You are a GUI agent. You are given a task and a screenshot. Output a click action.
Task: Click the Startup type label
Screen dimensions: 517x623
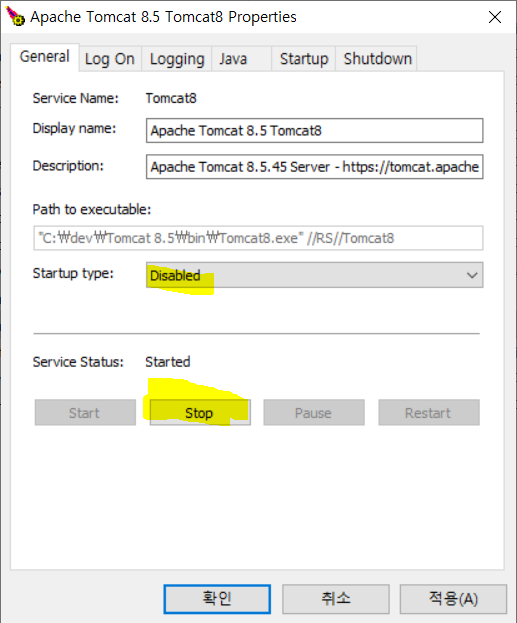[x=73, y=274]
